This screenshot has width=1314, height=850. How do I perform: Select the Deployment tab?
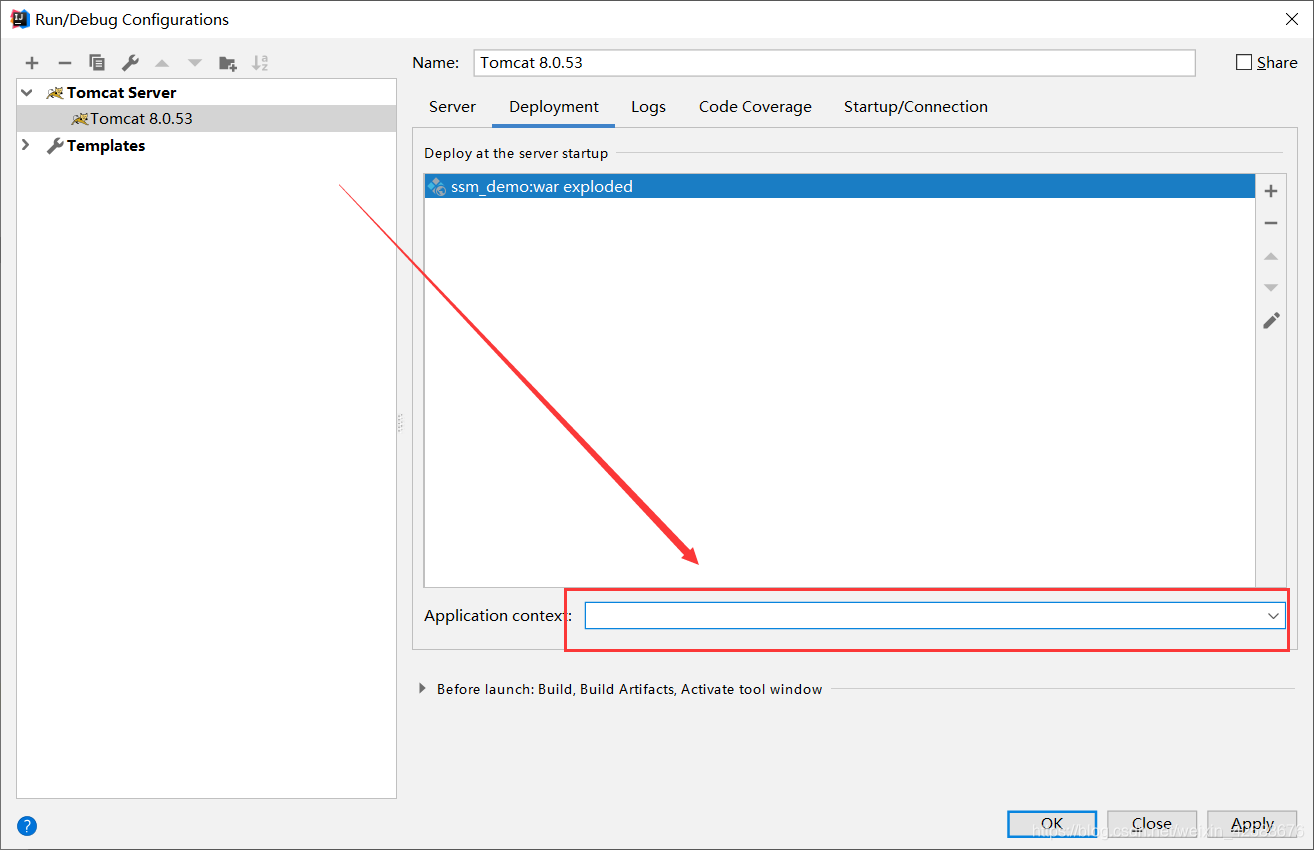pos(554,107)
